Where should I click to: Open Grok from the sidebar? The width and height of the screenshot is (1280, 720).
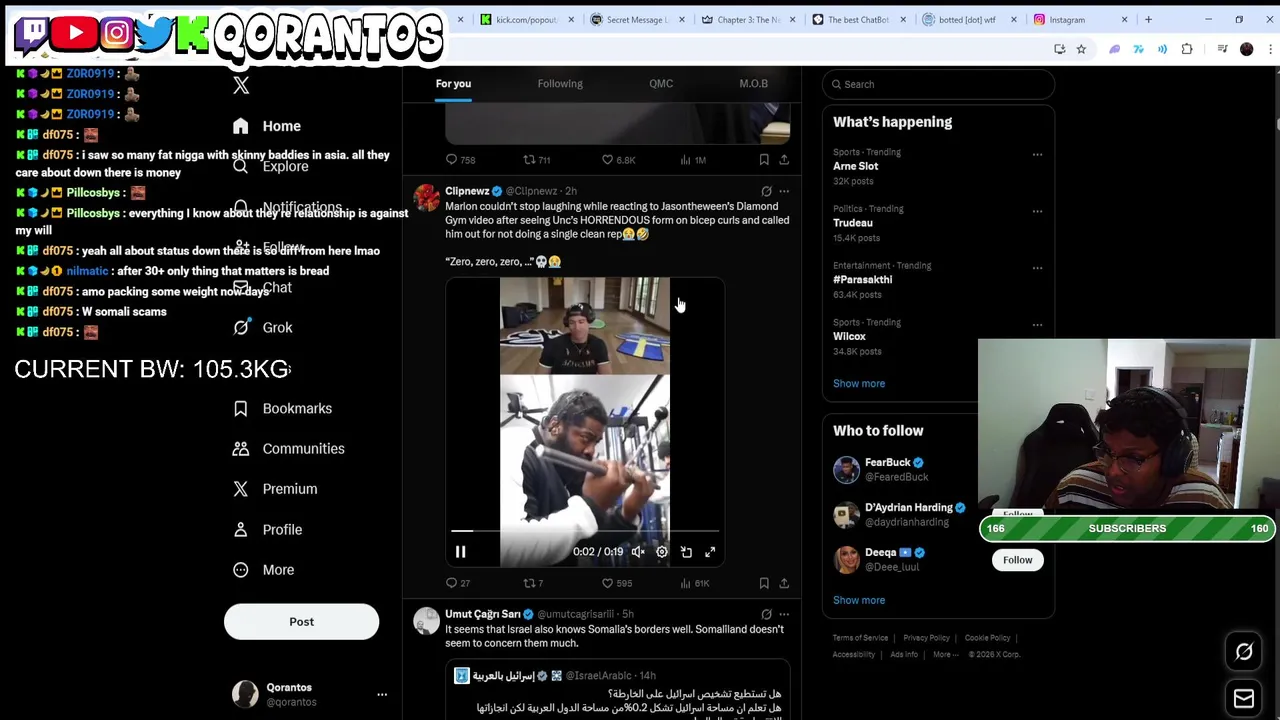coord(263,328)
